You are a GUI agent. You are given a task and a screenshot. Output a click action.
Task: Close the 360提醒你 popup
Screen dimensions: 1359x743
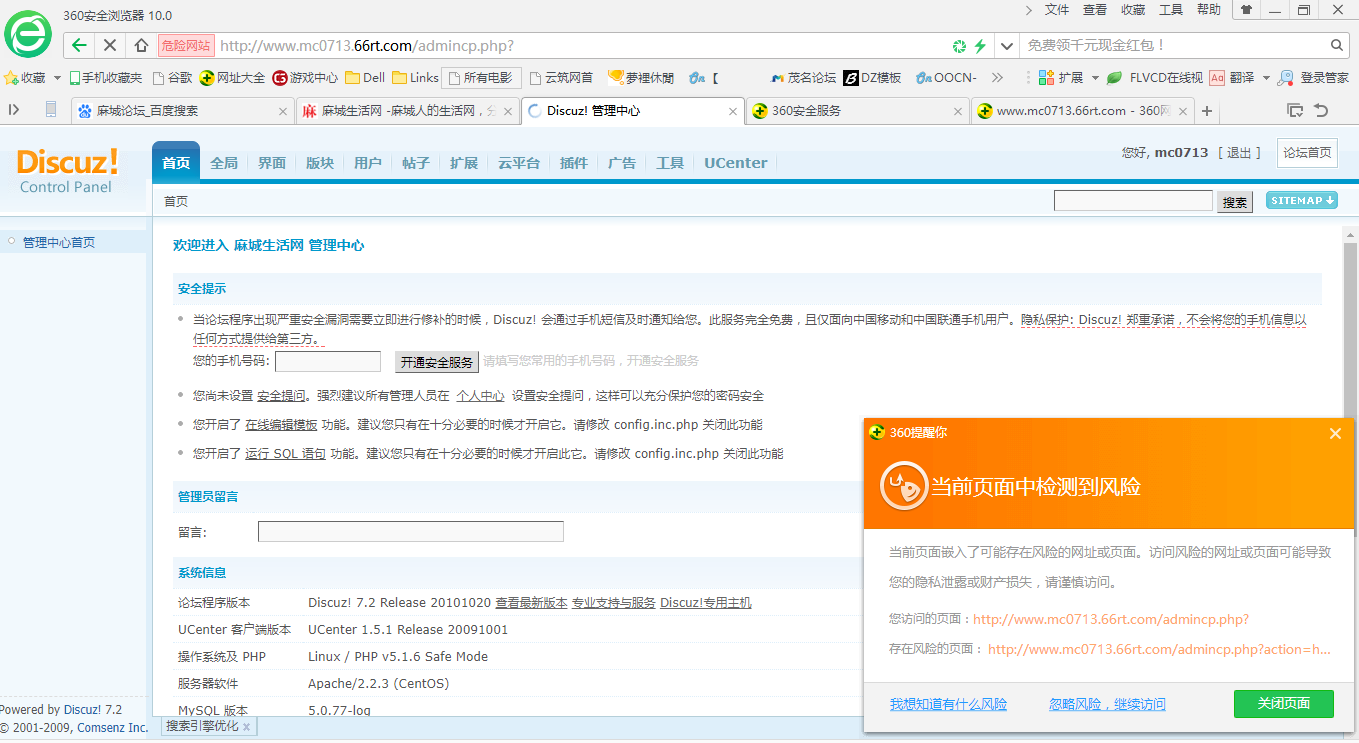tap(1335, 433)
